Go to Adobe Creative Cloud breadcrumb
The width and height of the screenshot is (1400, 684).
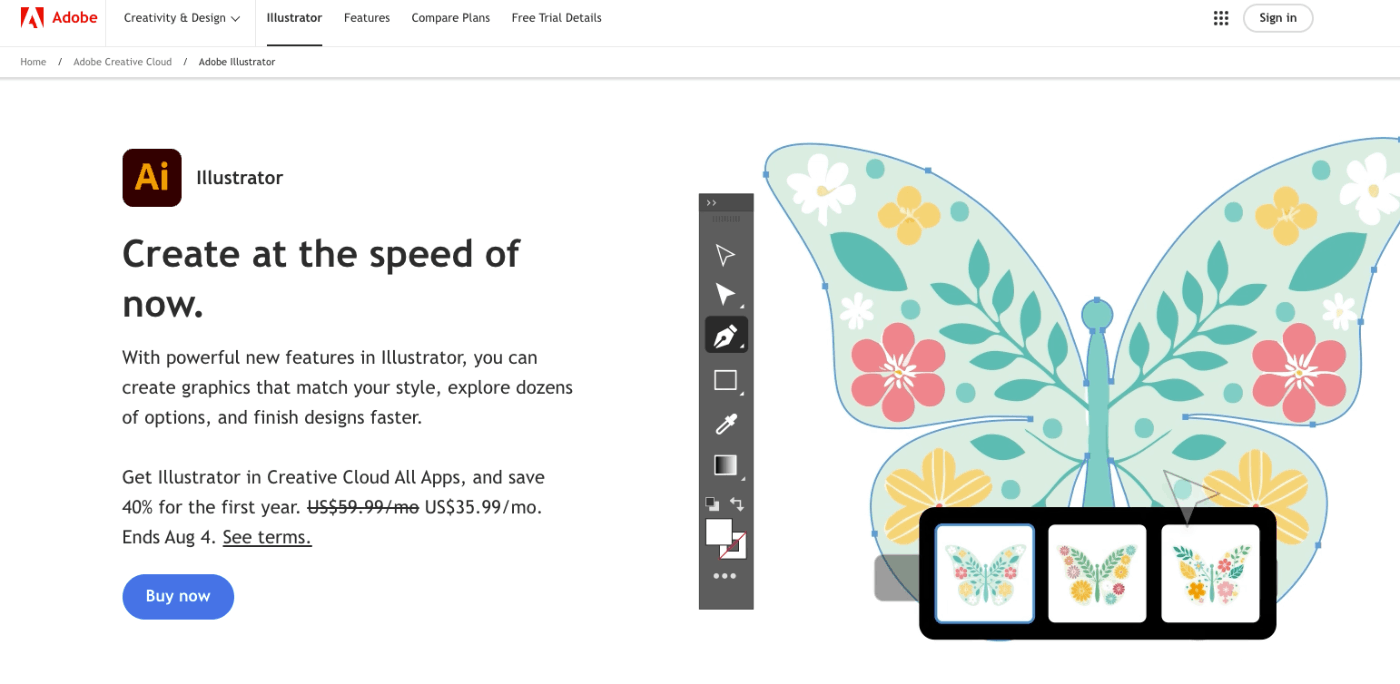(122, 62)
